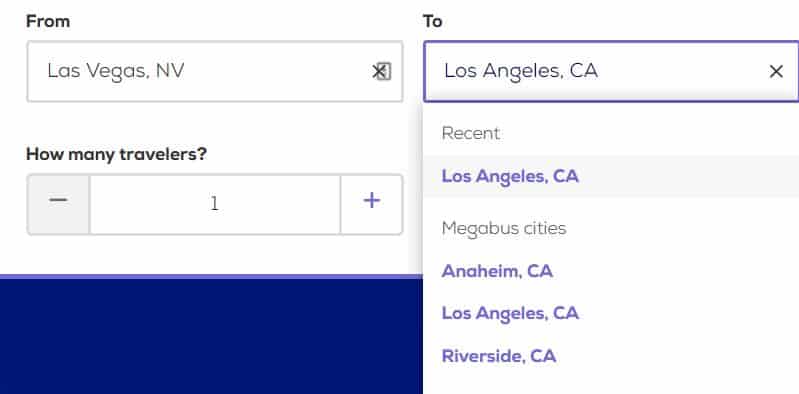Click the From label above the origin field
The image size is (799, 394).
click(48, 21)
